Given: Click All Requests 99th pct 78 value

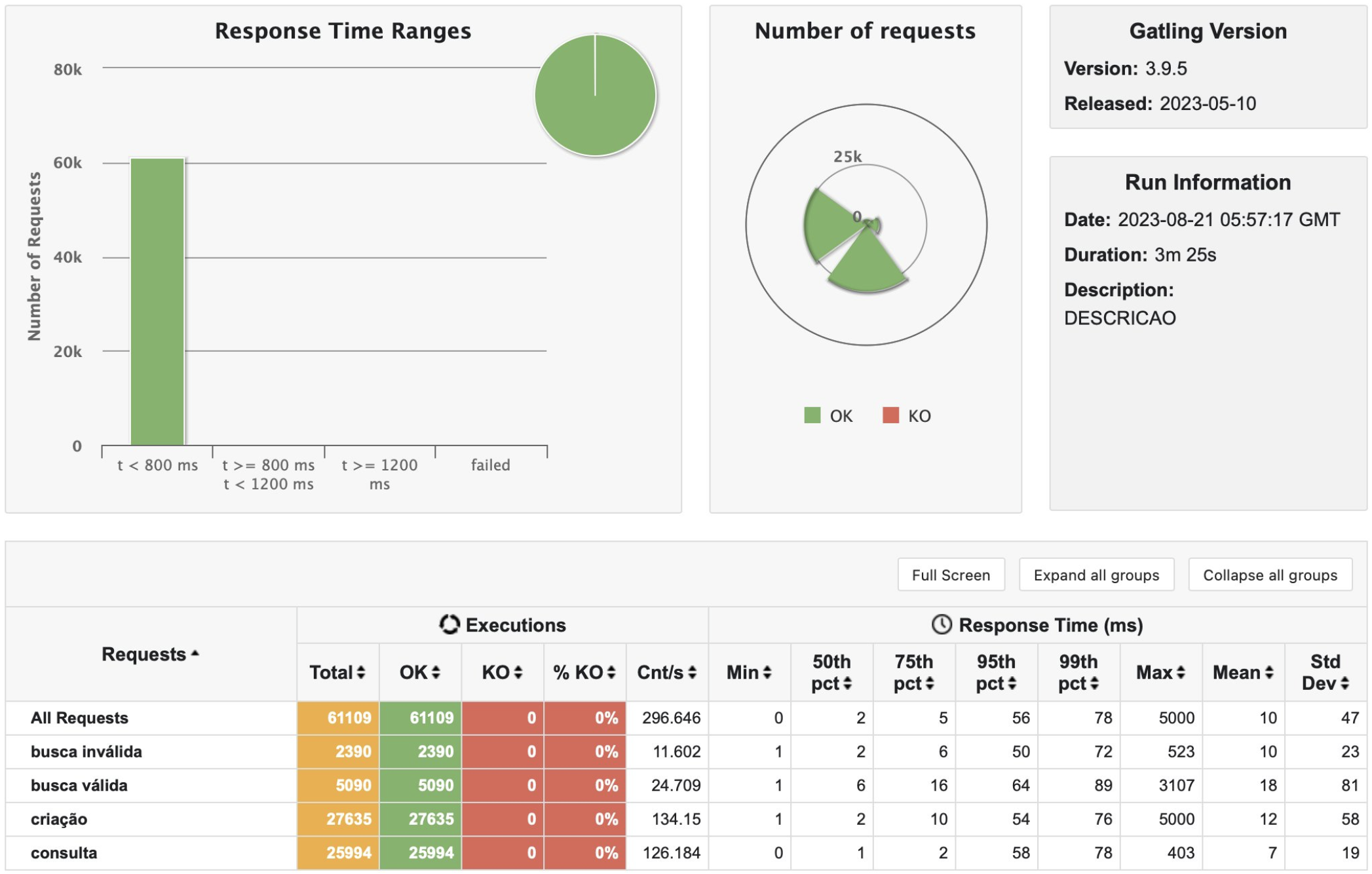Looking at the screenshot, I should coord(1103,718).
